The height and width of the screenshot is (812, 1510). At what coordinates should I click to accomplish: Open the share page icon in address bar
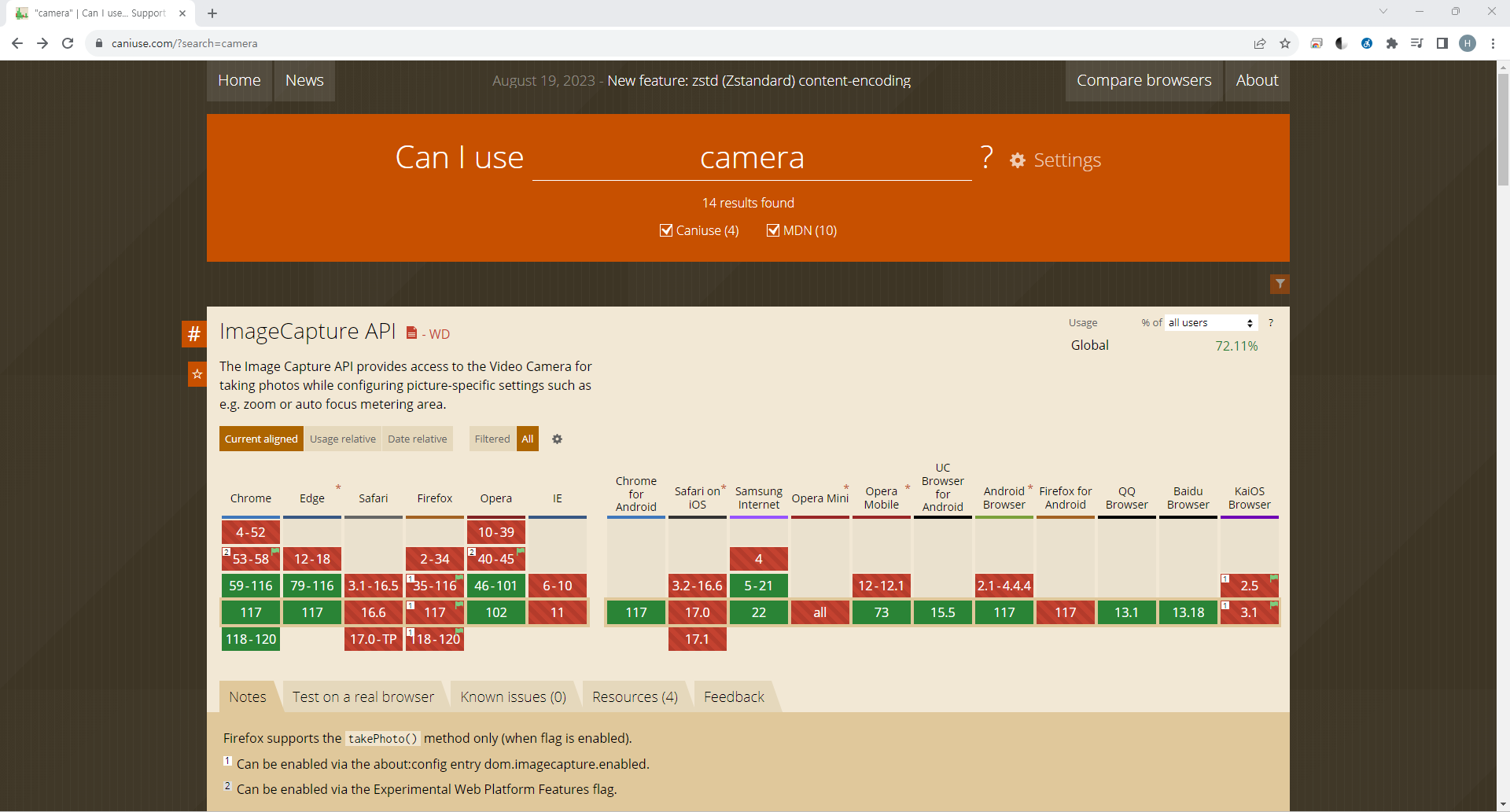(1260, 43)
